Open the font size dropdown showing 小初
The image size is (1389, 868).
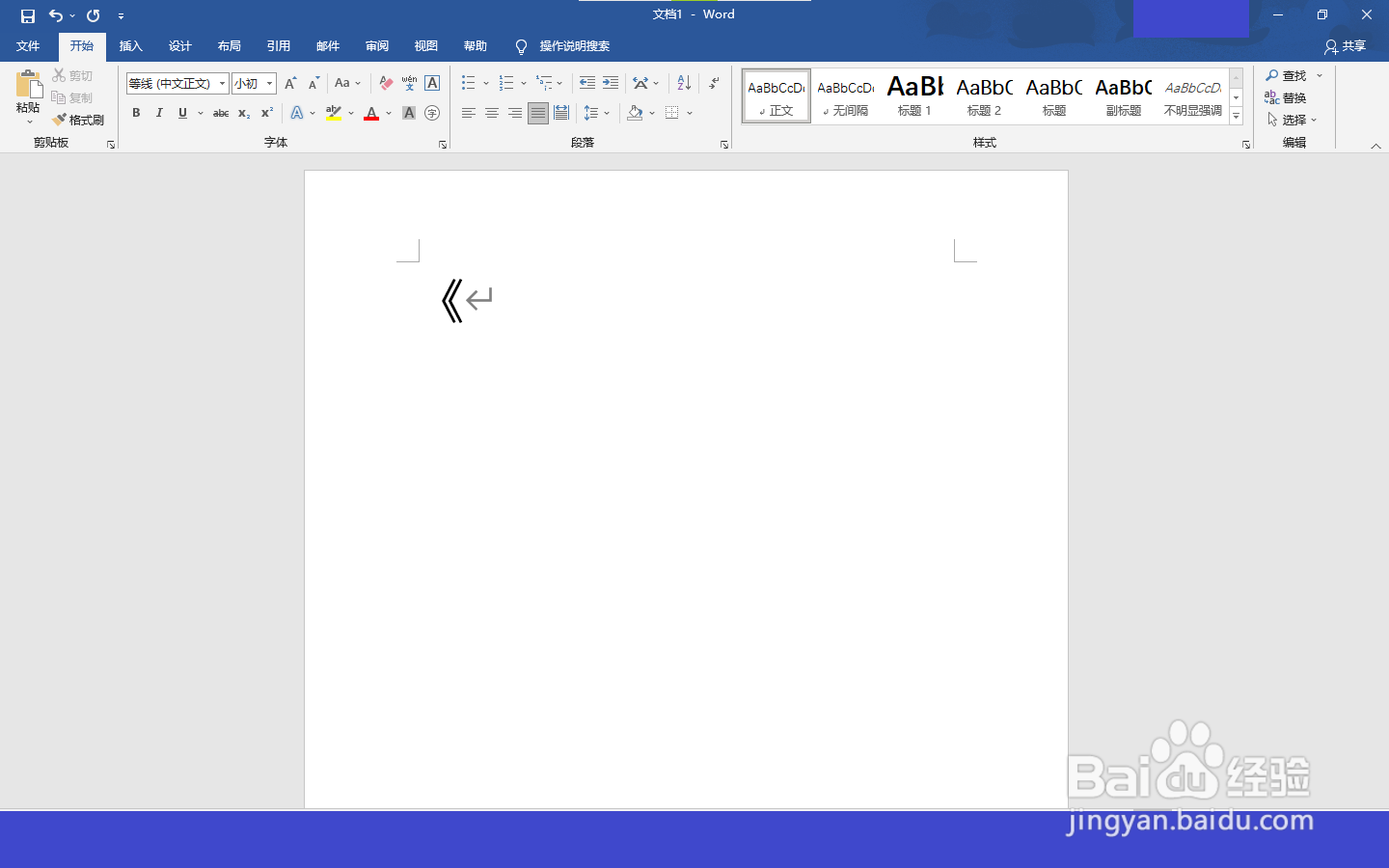pos(270,84)
